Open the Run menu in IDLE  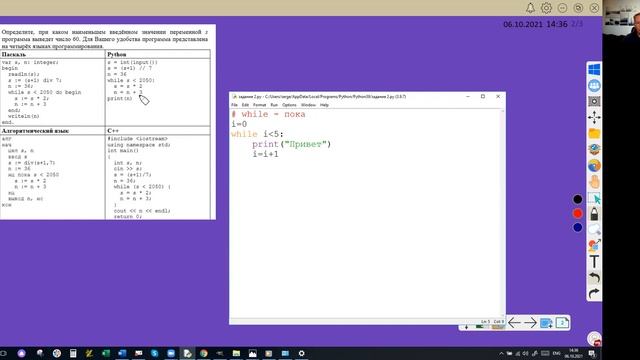point(274,105)
